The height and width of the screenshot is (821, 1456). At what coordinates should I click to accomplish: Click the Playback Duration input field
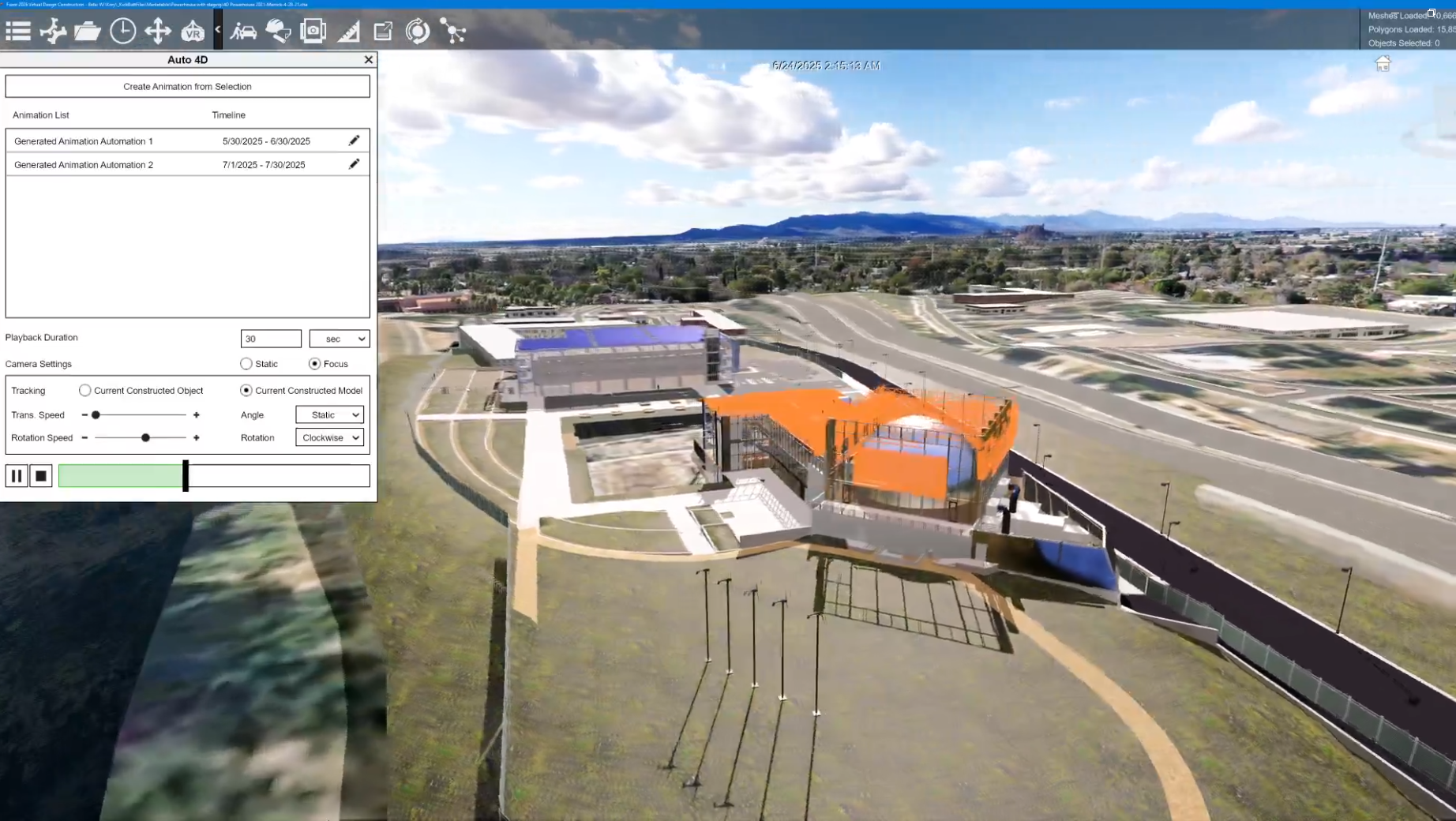[271, 339]
